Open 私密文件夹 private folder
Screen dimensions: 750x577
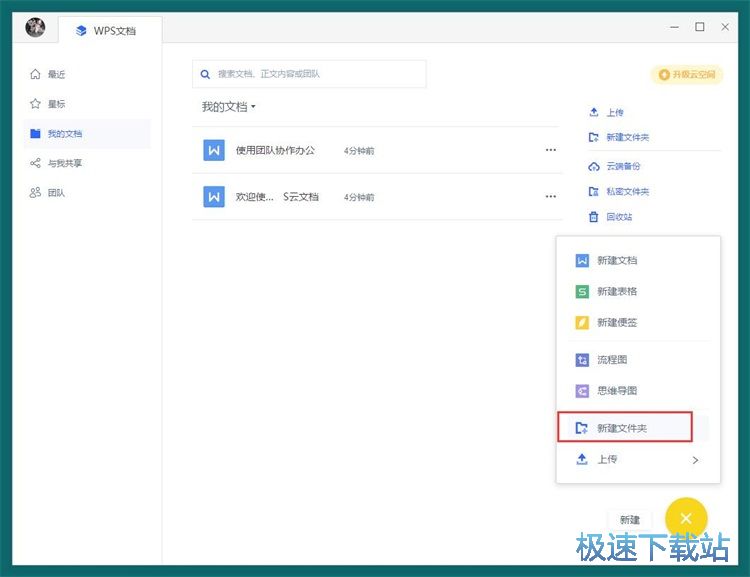(x=618, y=191)
